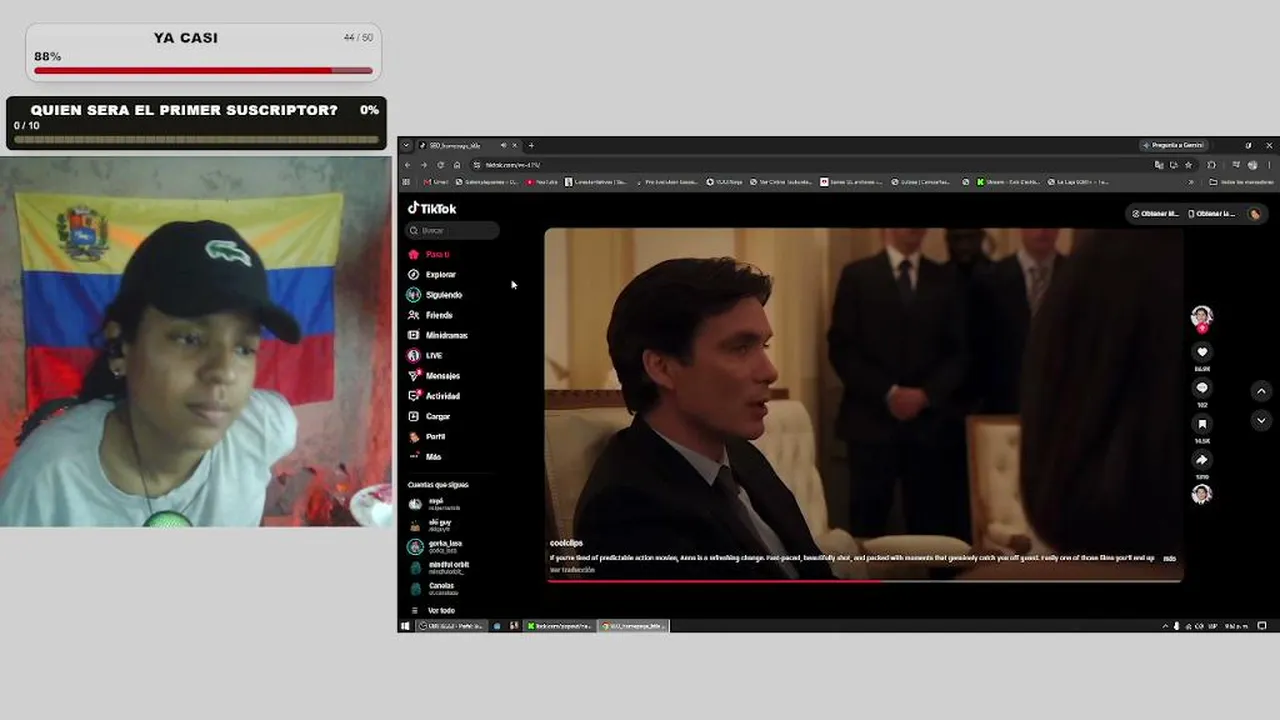1280x720 pixels.
Task: Open the Para ti feed
Action: 429,254
